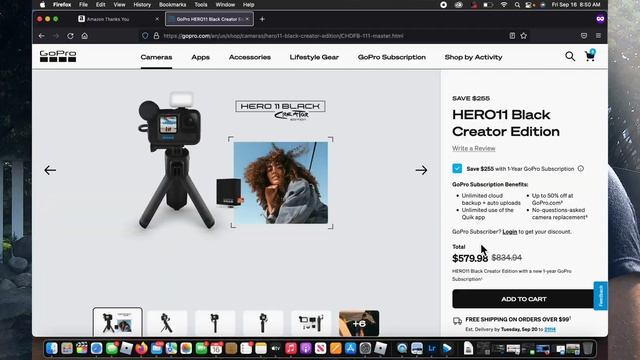Open Firefox from the dock

[x=142, y=348]
